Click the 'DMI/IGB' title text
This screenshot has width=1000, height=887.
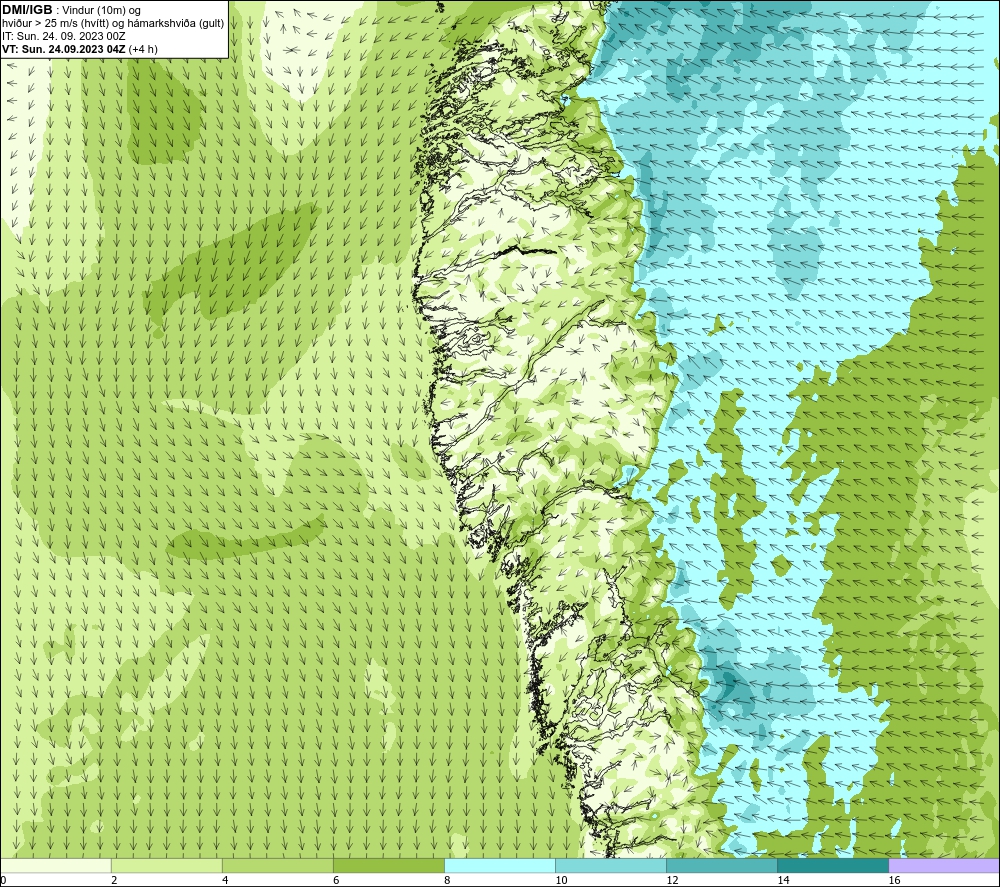(x=27, y=10)
